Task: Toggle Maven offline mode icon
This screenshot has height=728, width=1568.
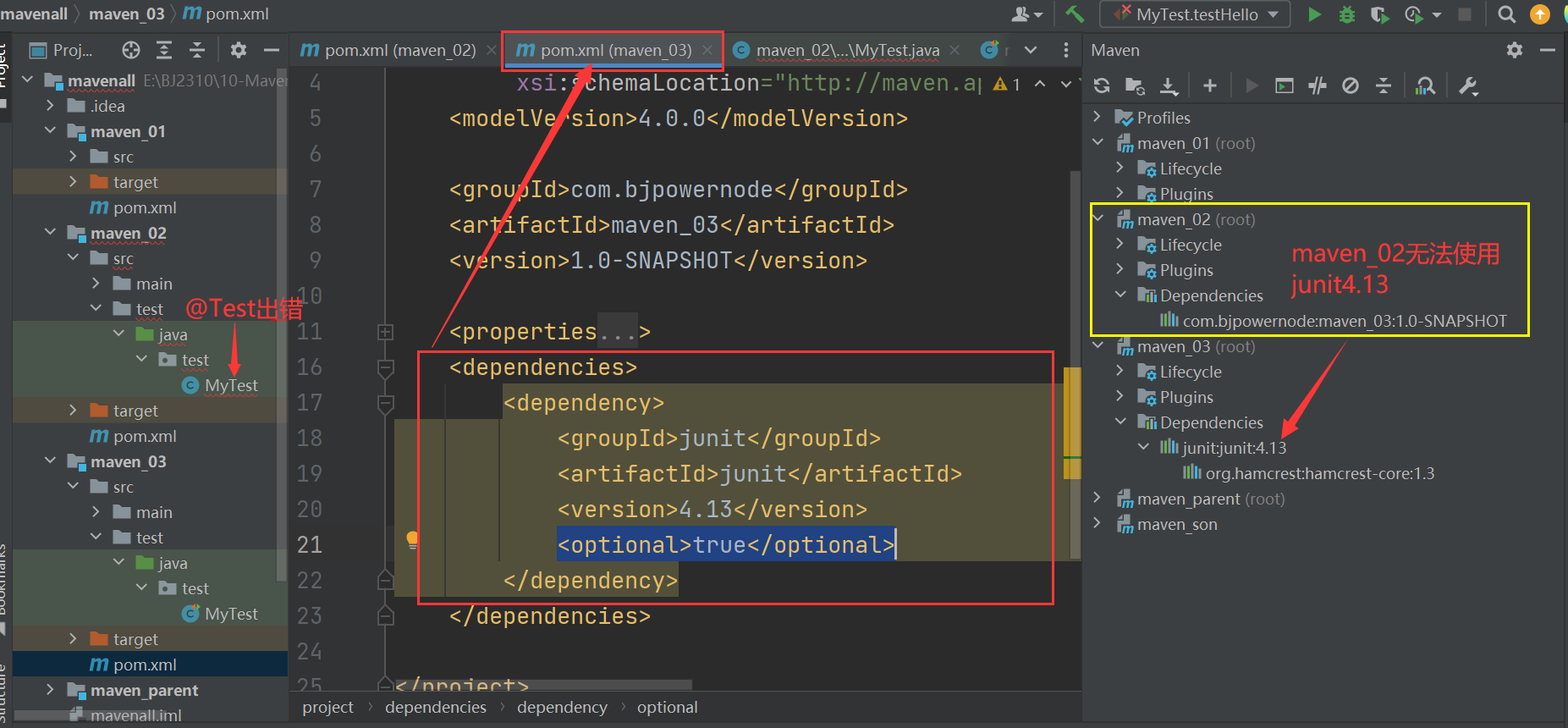Action: pyautogui.click(x=1318, y=85)
